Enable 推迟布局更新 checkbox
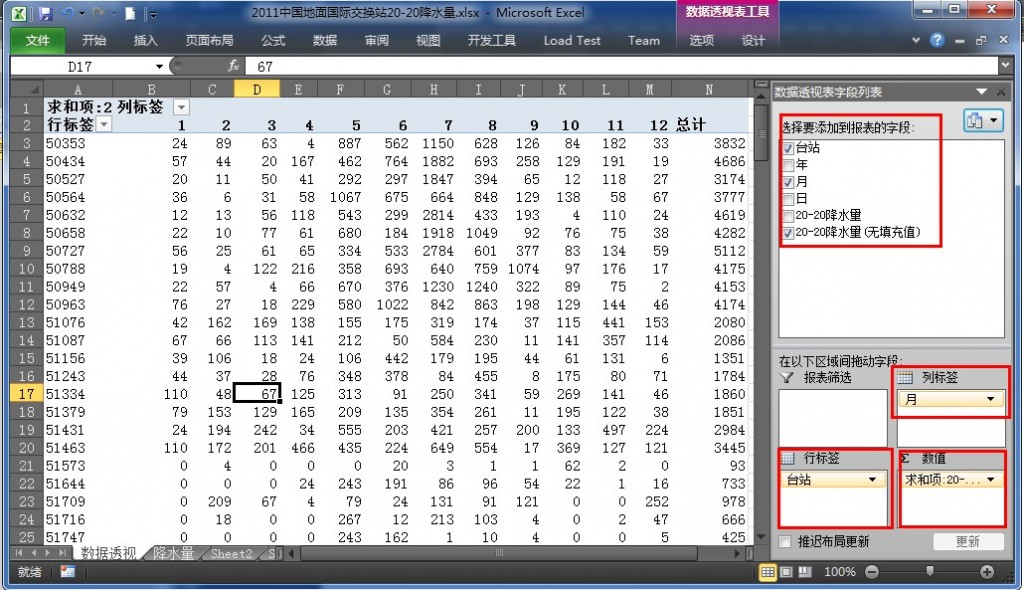The width and height of the screenshot is (1024, 590). click(x=786, y=541)
